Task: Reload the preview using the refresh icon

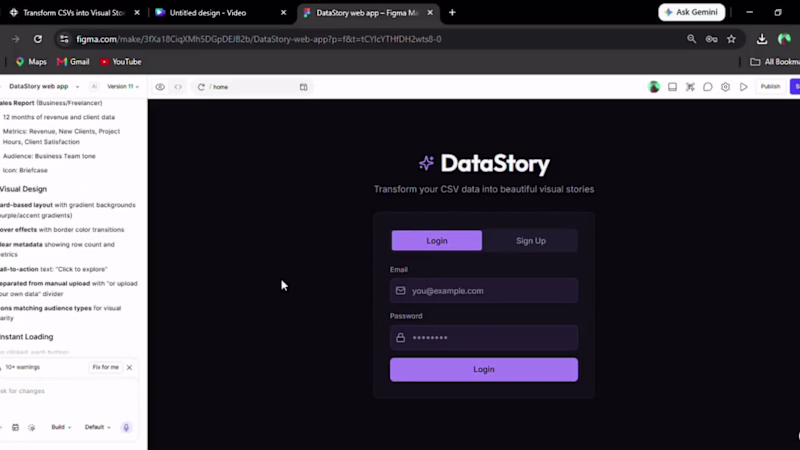Action: click(201, 87)
